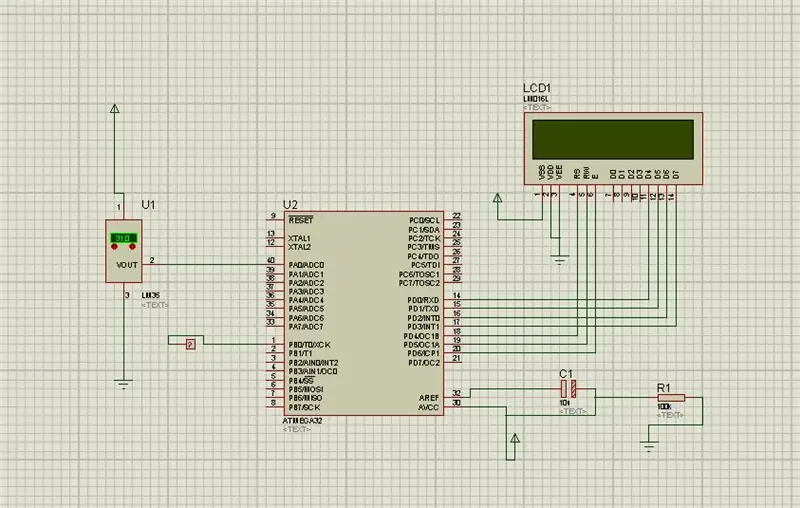This screenshot has width=800, height=508.
Task: Click the PA0/ADC0 pin label
Action: tap(306, 265)
